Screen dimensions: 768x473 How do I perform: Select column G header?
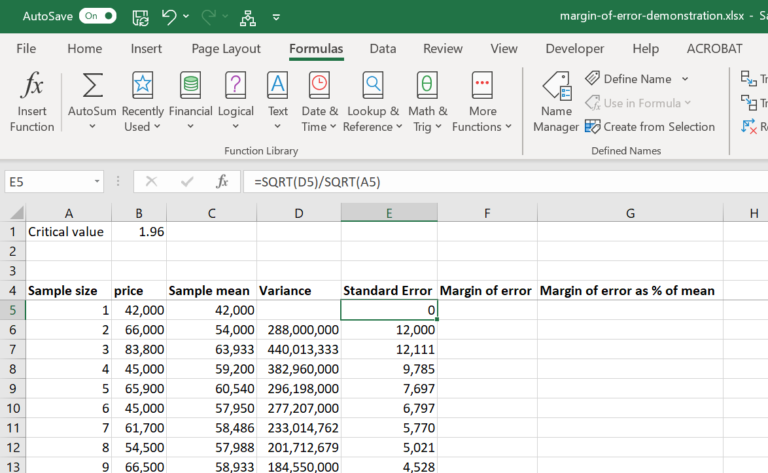pyautogui.click(x=629, y=213)
